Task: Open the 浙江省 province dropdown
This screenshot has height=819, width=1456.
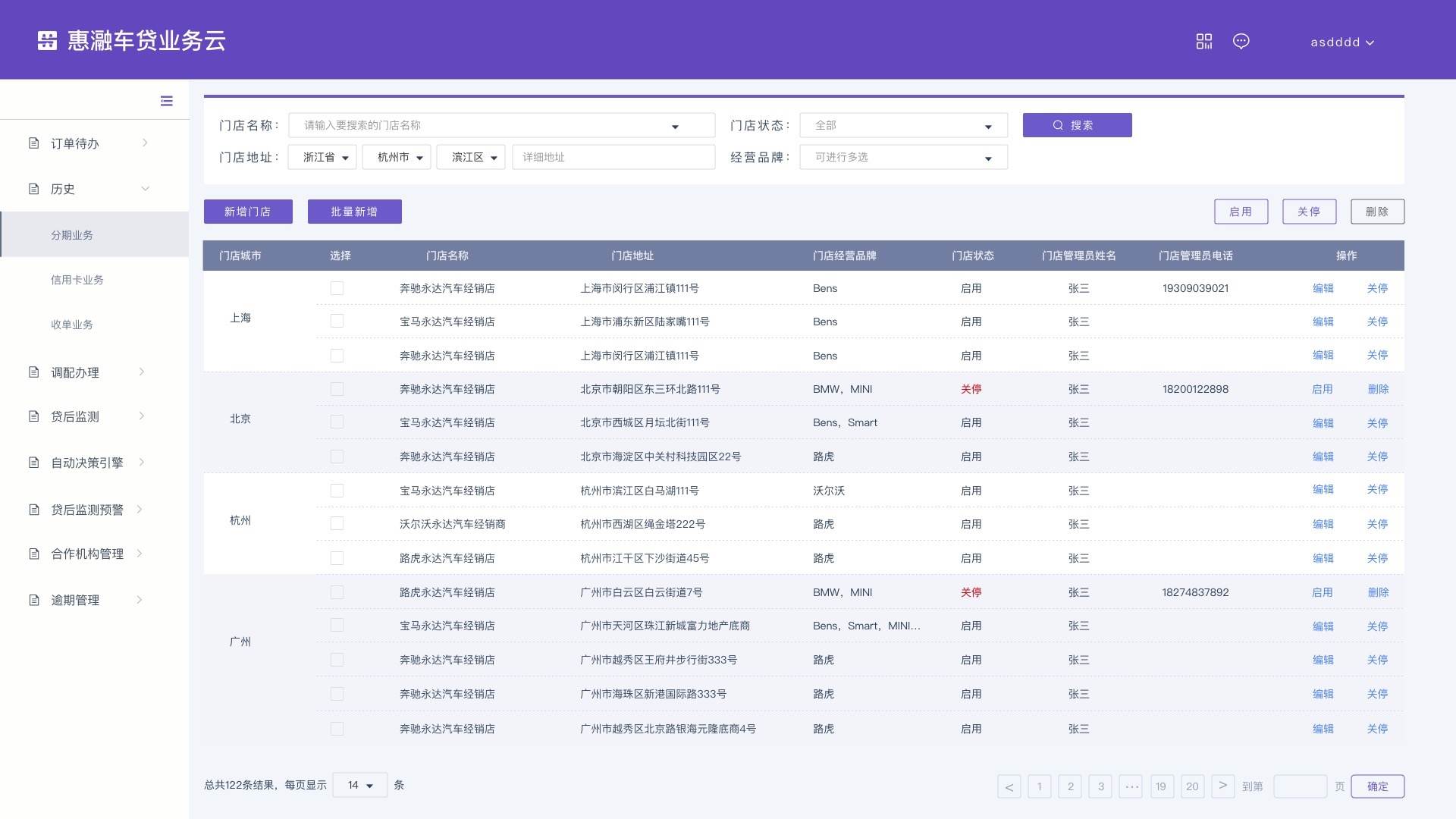Action: click(322, 157)
